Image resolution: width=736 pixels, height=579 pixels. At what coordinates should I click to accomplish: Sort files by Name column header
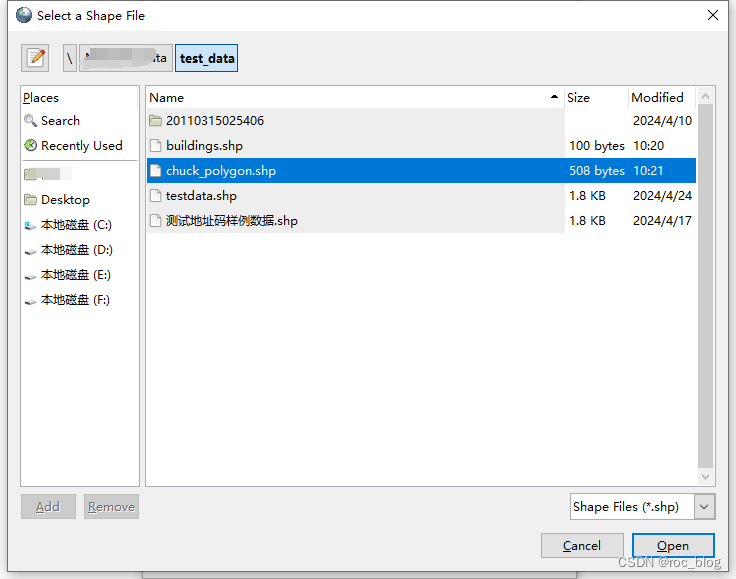point(355,98)
